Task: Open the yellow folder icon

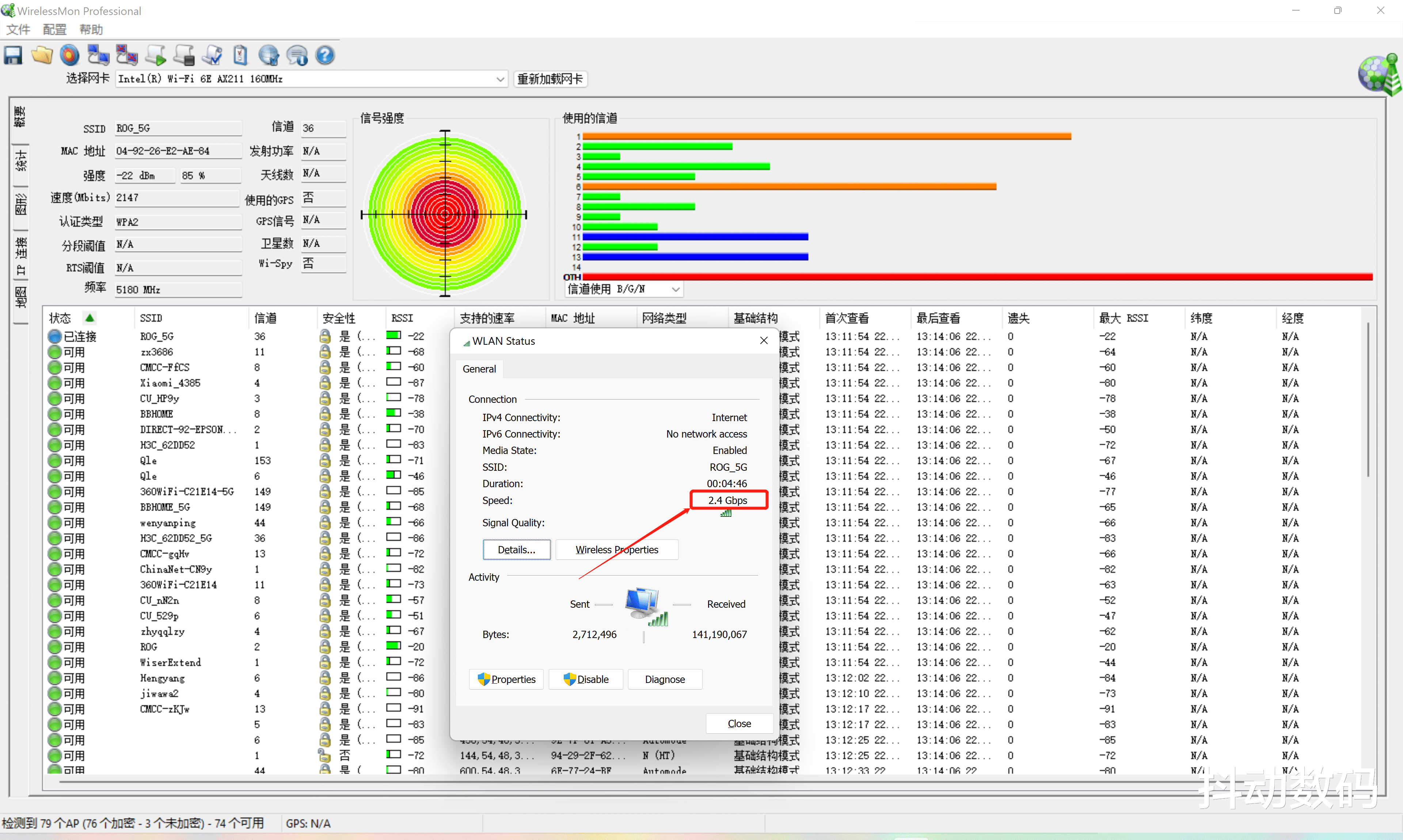Action: tap(42, 56)
